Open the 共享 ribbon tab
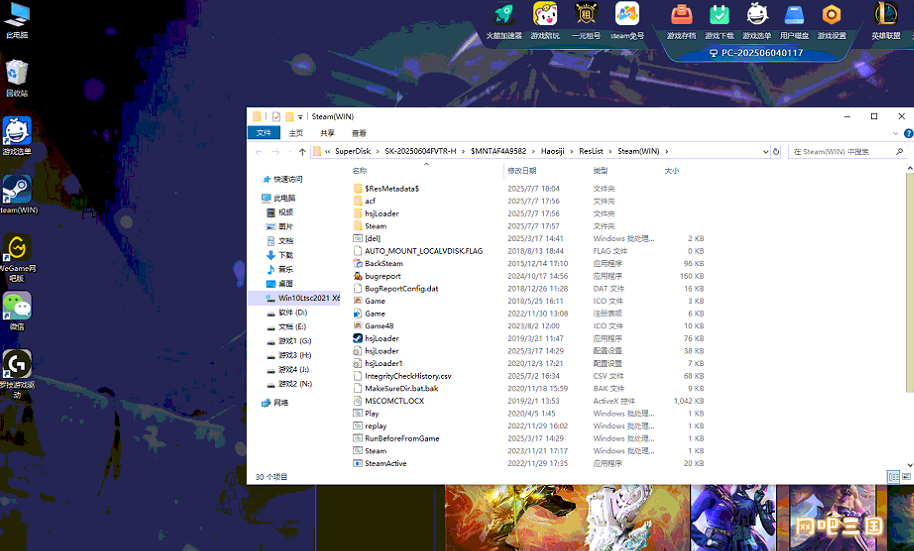 pos(328,133)
